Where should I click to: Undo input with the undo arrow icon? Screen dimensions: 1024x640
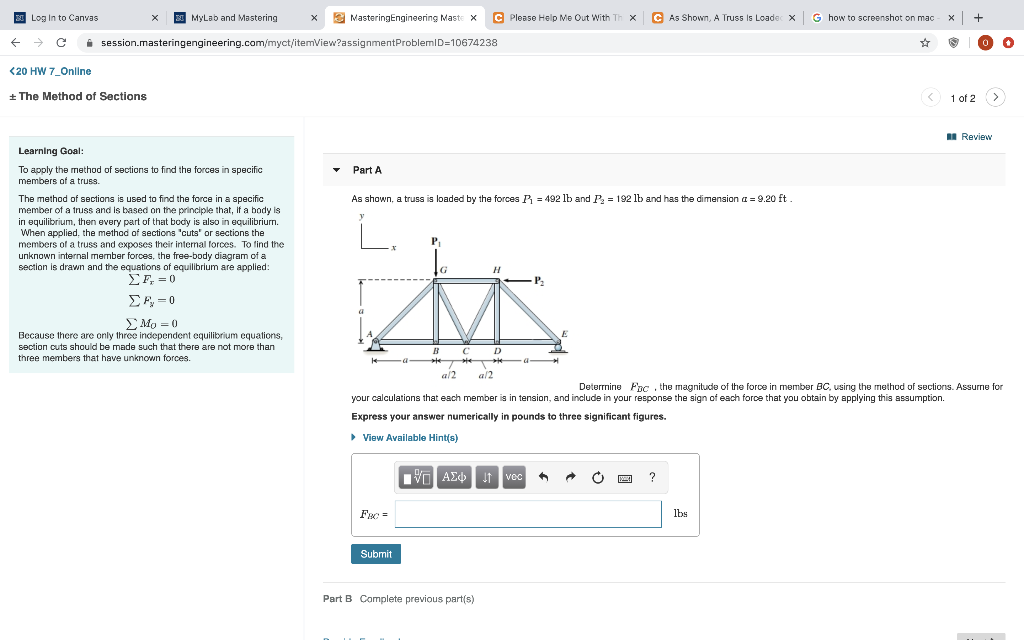coord(543,477)
